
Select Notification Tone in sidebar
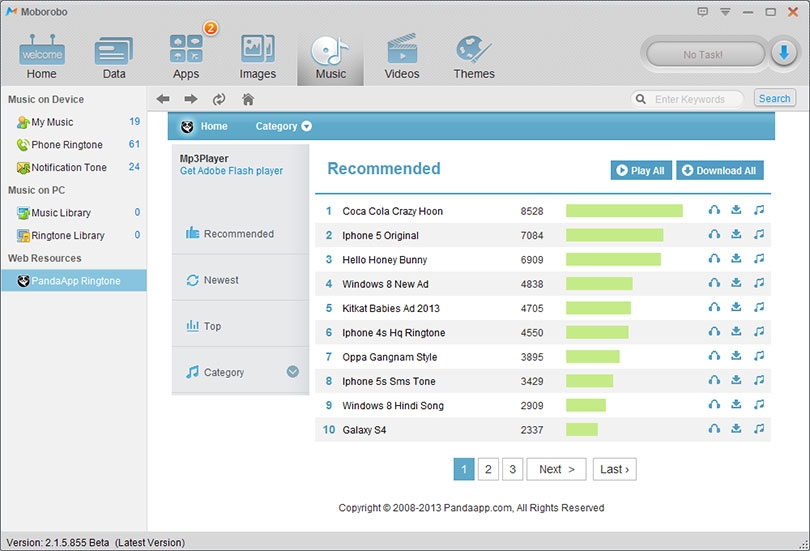click(x=74, y=167)
